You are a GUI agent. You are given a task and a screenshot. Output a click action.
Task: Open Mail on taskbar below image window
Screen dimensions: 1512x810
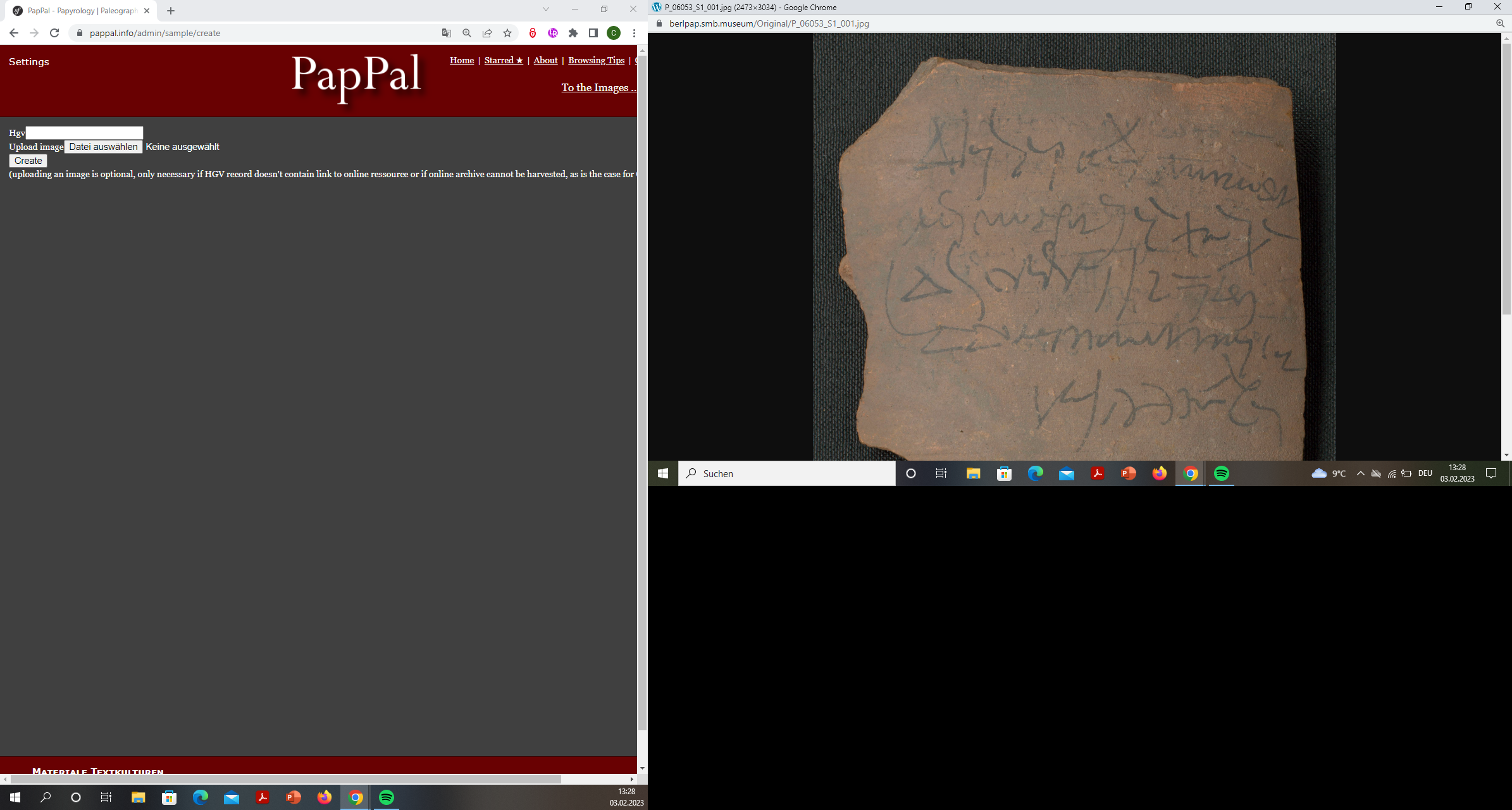point(1067,473)
